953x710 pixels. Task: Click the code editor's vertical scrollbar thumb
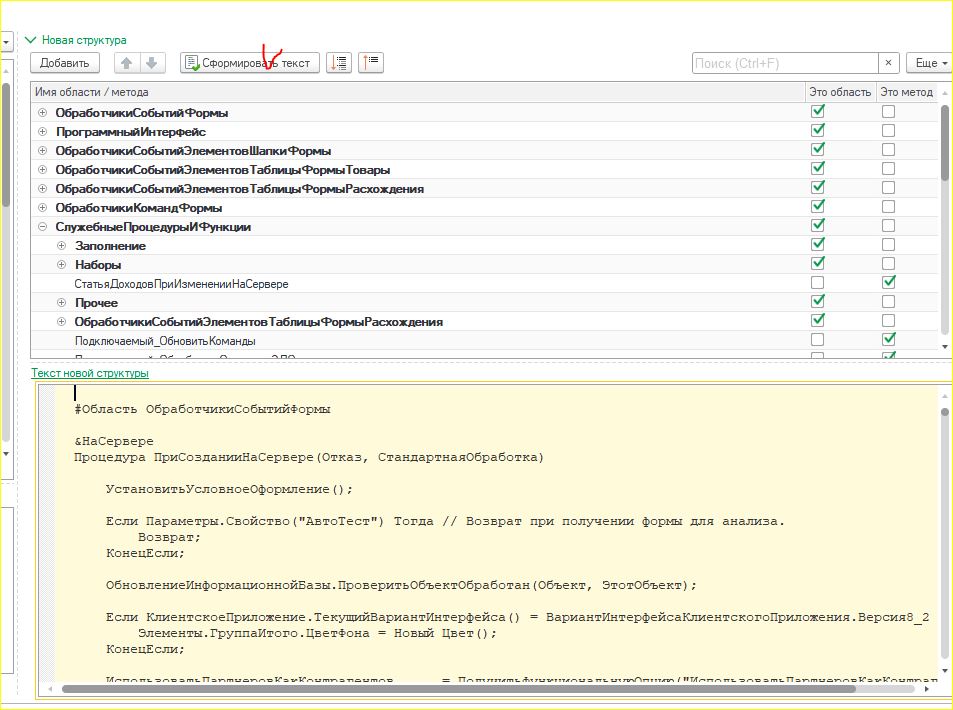[944, 412]
